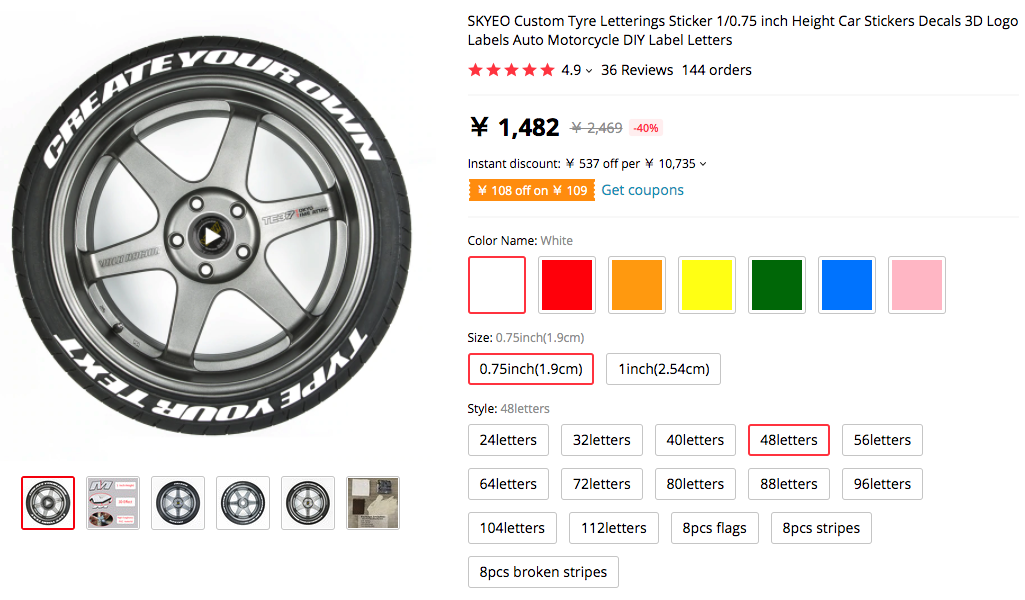Select the 0.75inch(1.9cm) size option
1025x600 pixels.
(530, 369)
